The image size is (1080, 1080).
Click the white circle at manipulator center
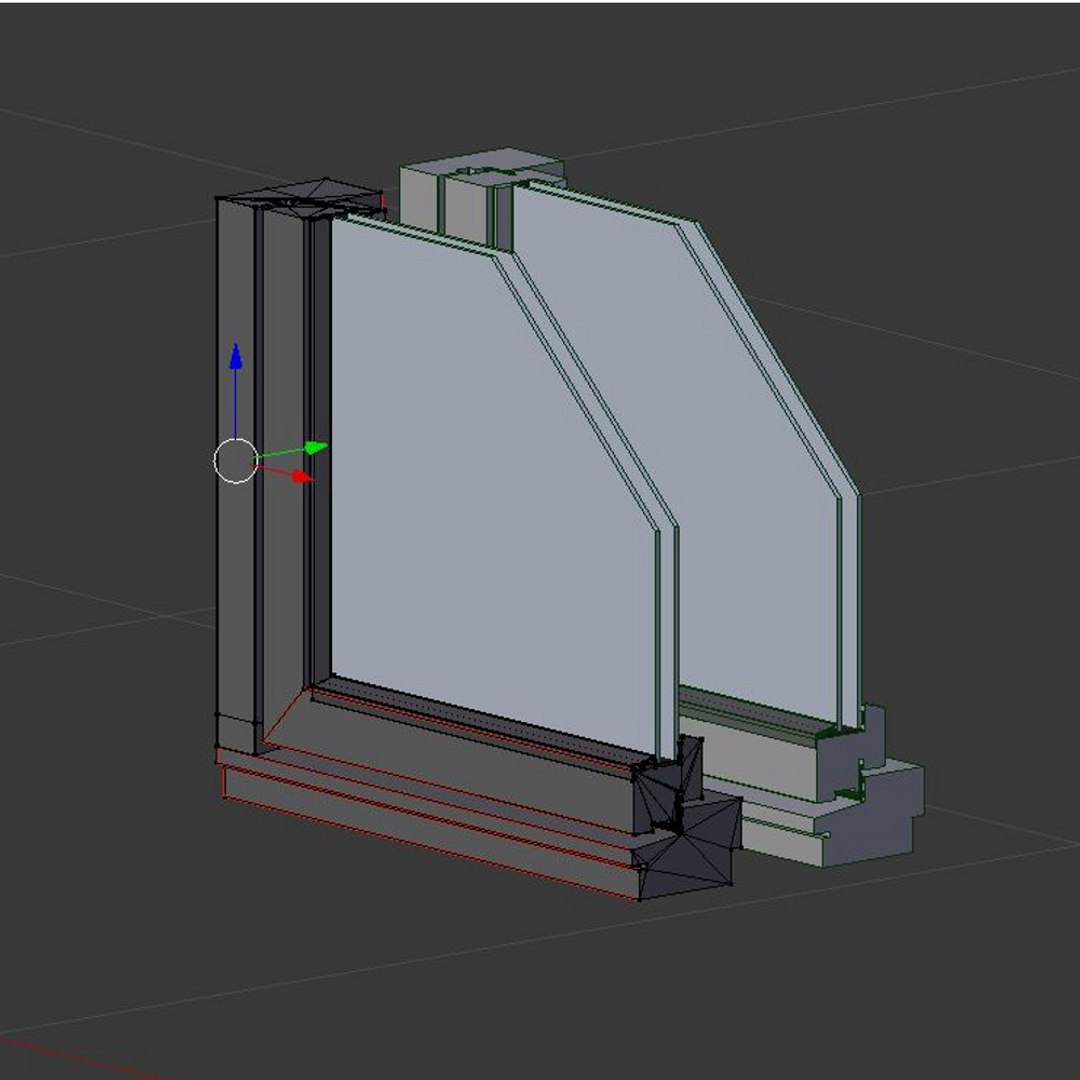click(236, 461)
